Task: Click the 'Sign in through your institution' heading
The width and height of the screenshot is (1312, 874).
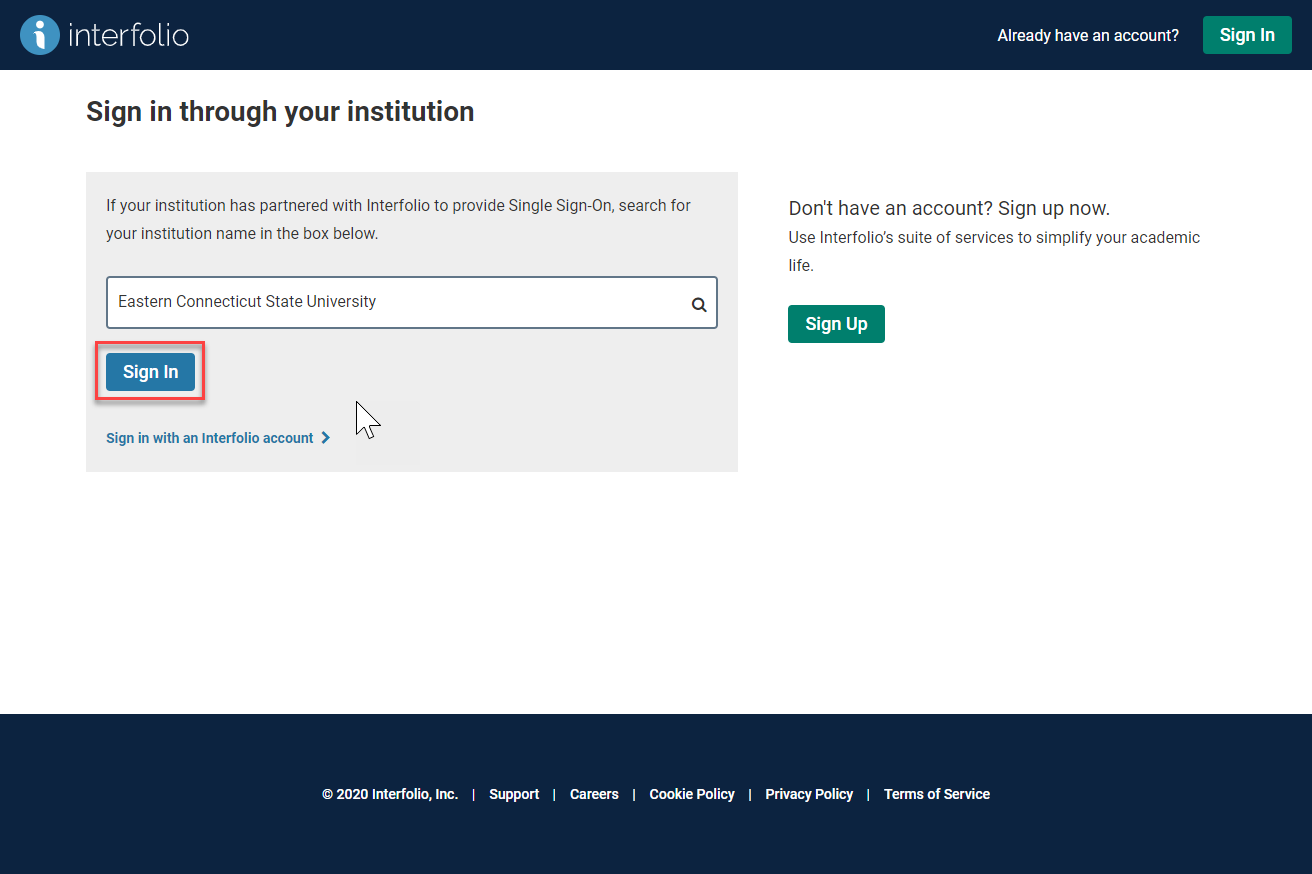Action: [280, 111]
